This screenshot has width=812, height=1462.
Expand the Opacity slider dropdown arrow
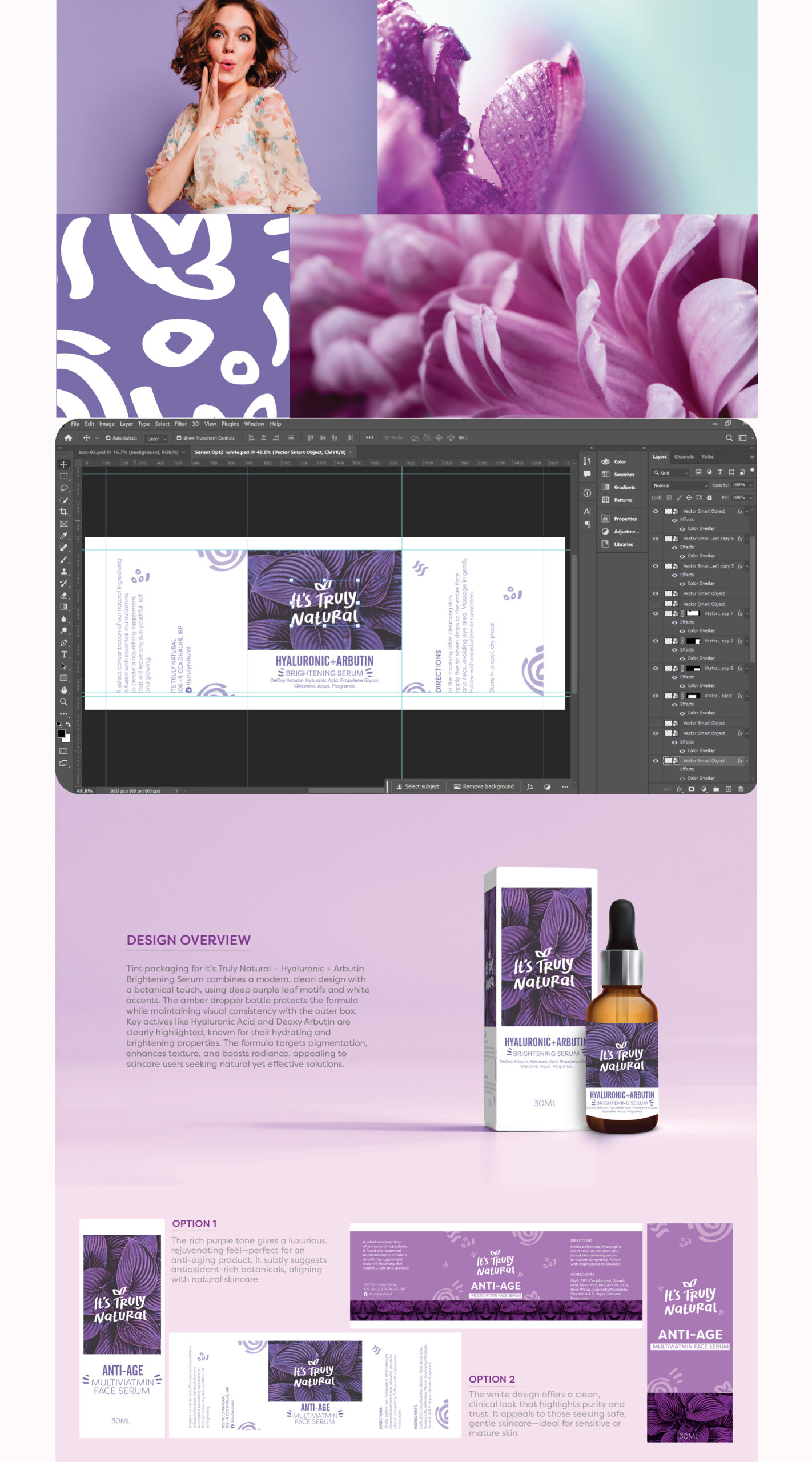[x=750, y=485]
